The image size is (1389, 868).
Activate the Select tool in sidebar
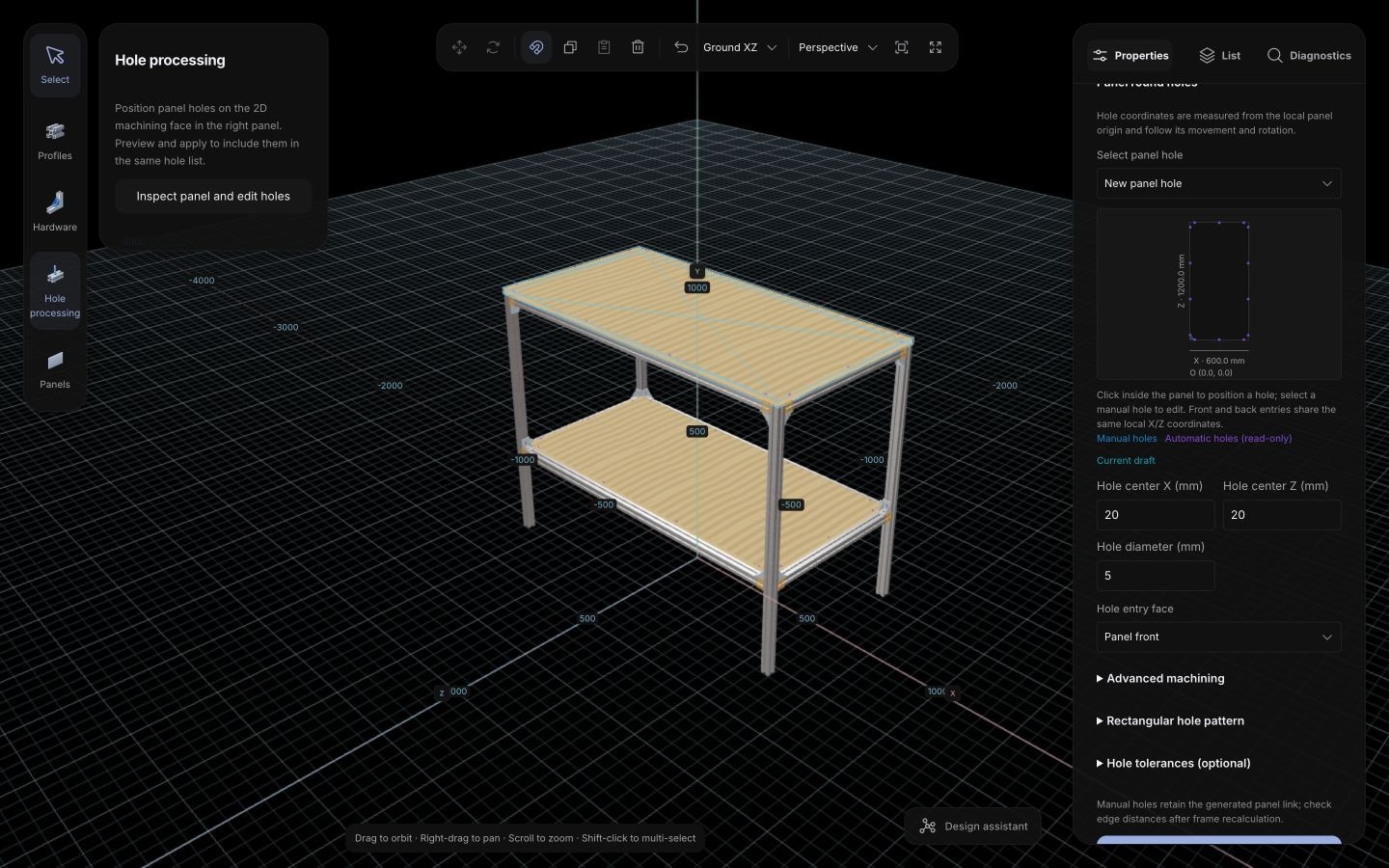pyautogui.click(x=55, y=65)
